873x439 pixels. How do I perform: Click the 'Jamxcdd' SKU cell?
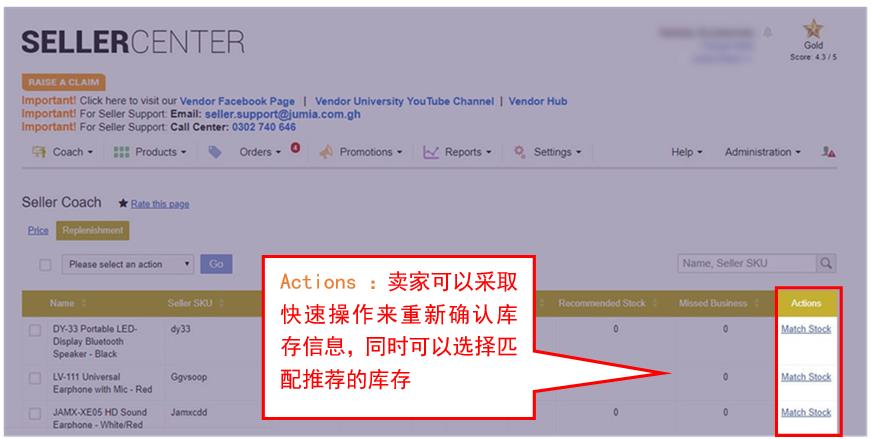pos(189,412)
